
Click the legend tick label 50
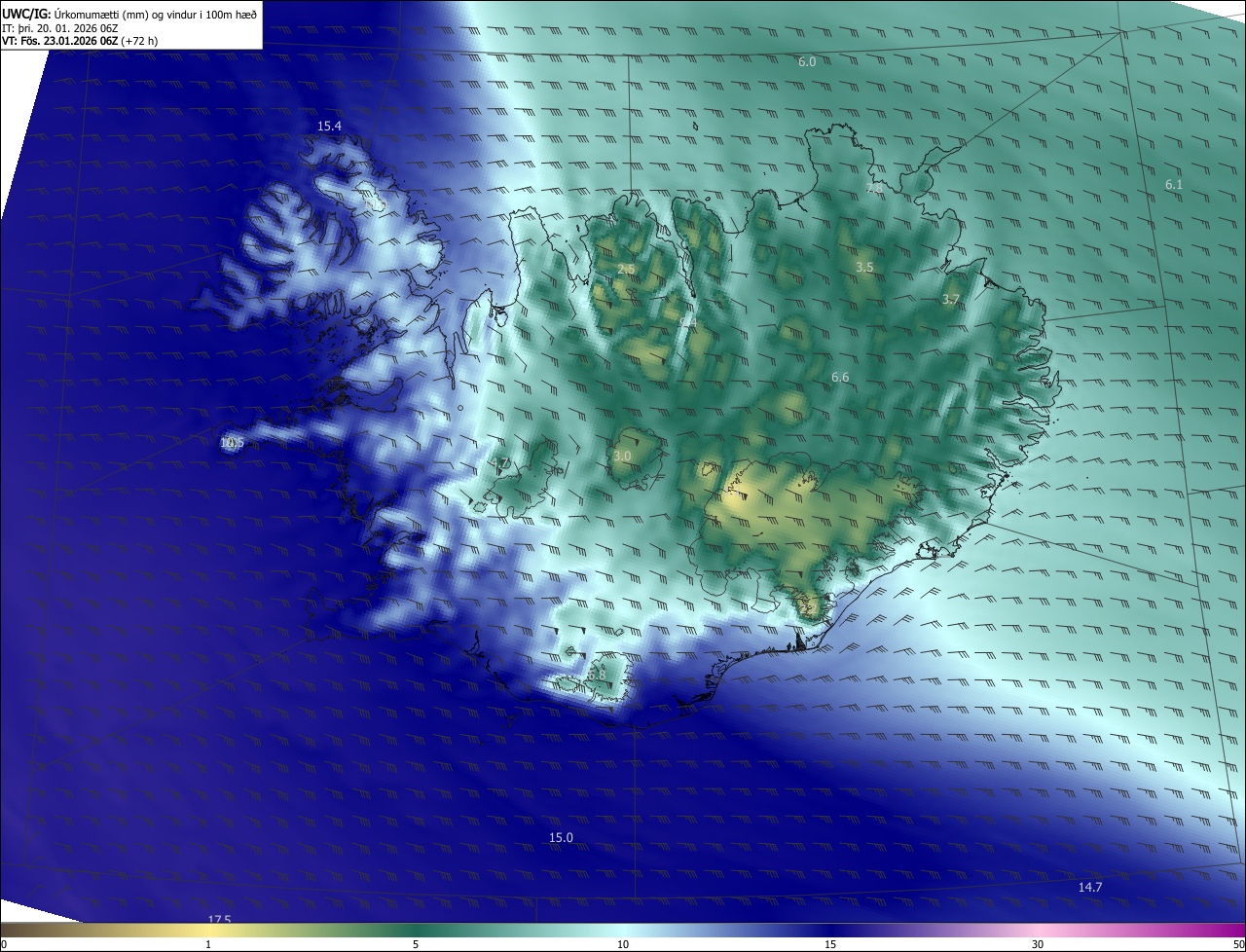pyautogui.click(x=1238, y=945)
